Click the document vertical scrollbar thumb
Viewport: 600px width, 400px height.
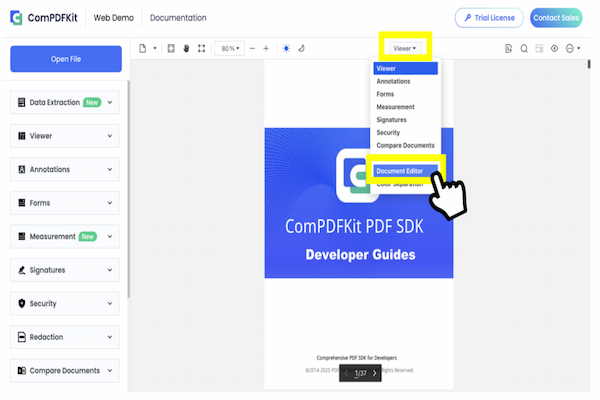pos(589,64)
